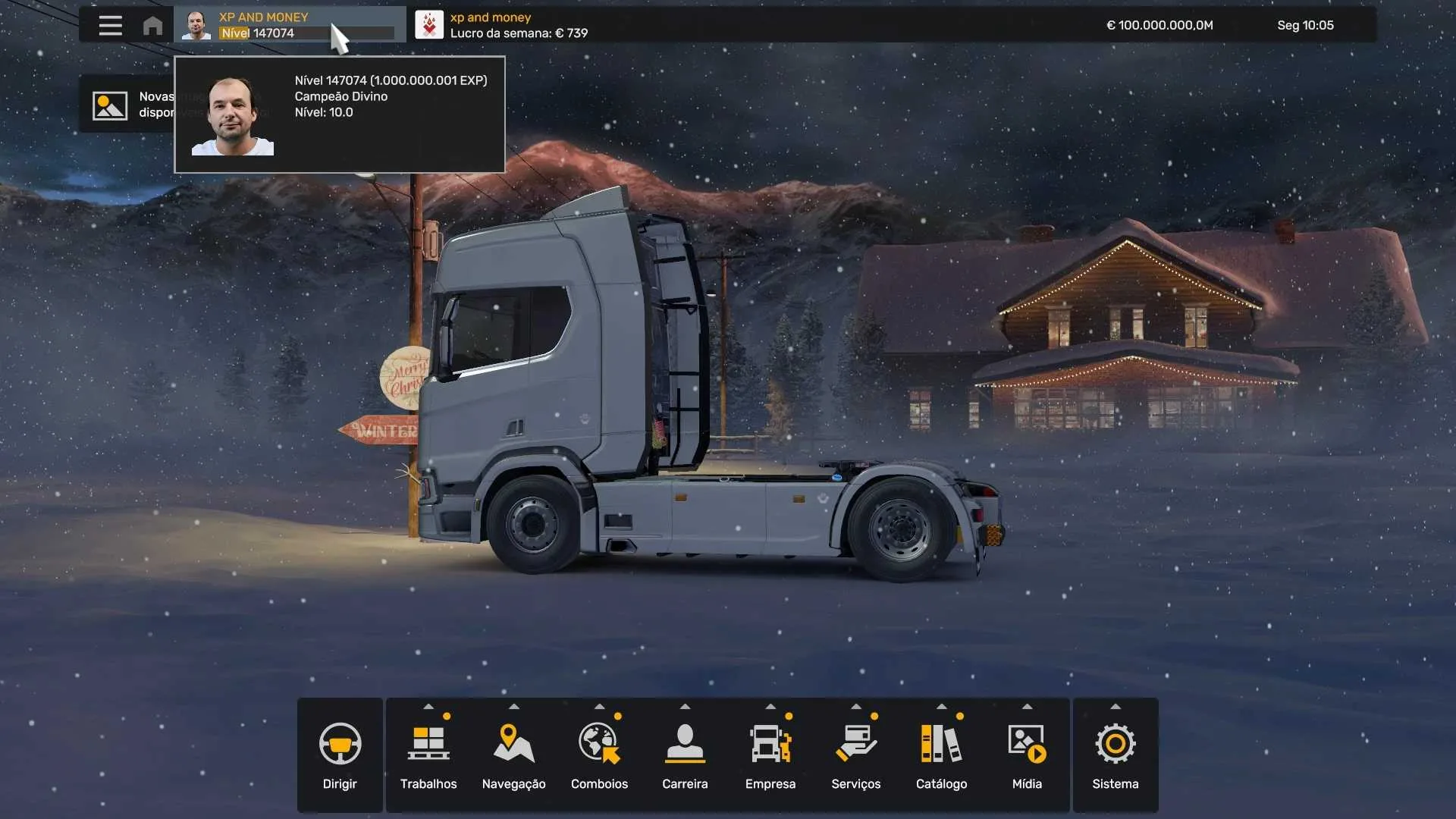Expand the arrow above Trabalhos

click(428, 706)
